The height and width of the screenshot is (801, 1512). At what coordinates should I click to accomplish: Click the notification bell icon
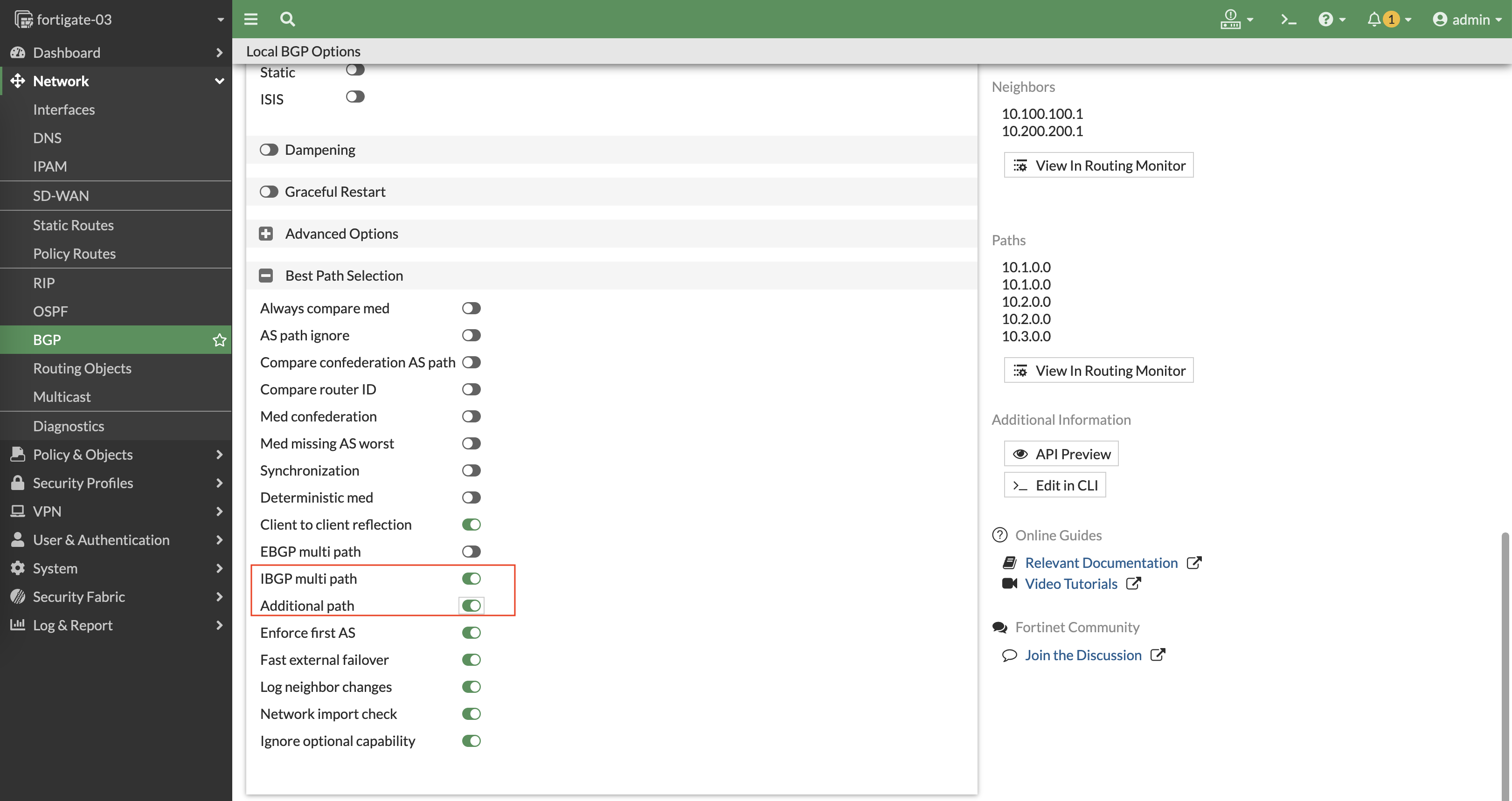[1374, 20]
